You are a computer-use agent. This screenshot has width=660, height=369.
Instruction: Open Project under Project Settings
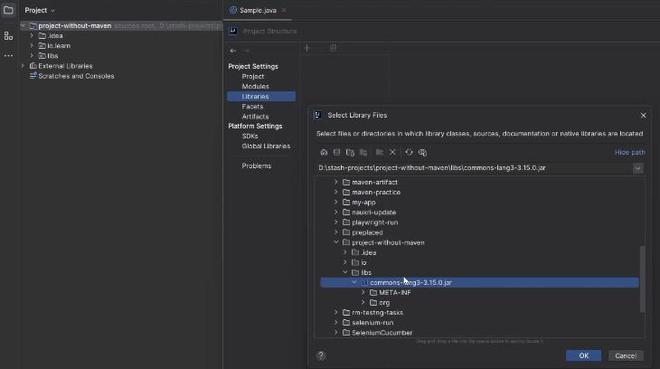point(253,77)
